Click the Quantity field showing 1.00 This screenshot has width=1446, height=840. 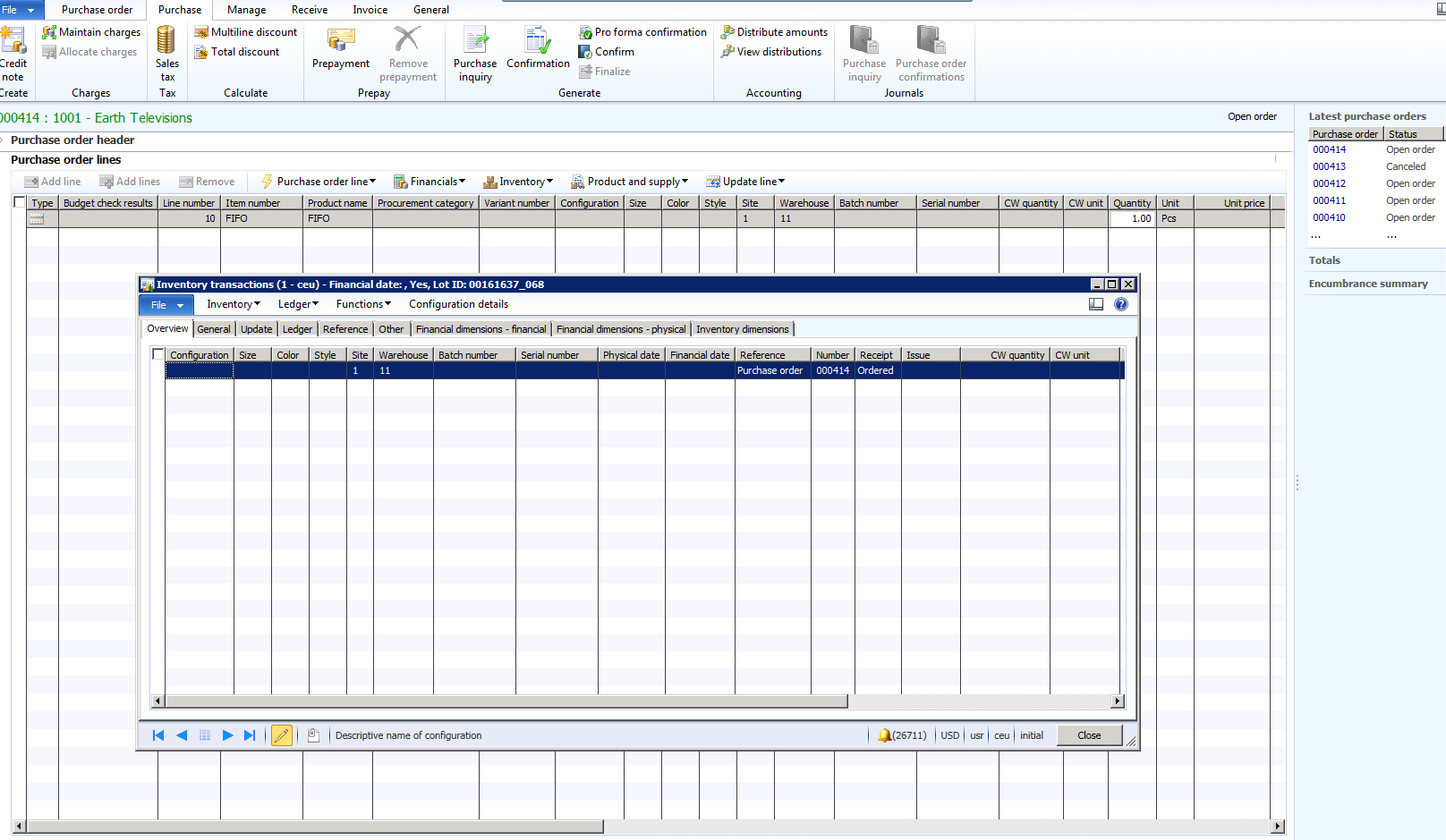pyautogui.click(x=1132, y=218)
